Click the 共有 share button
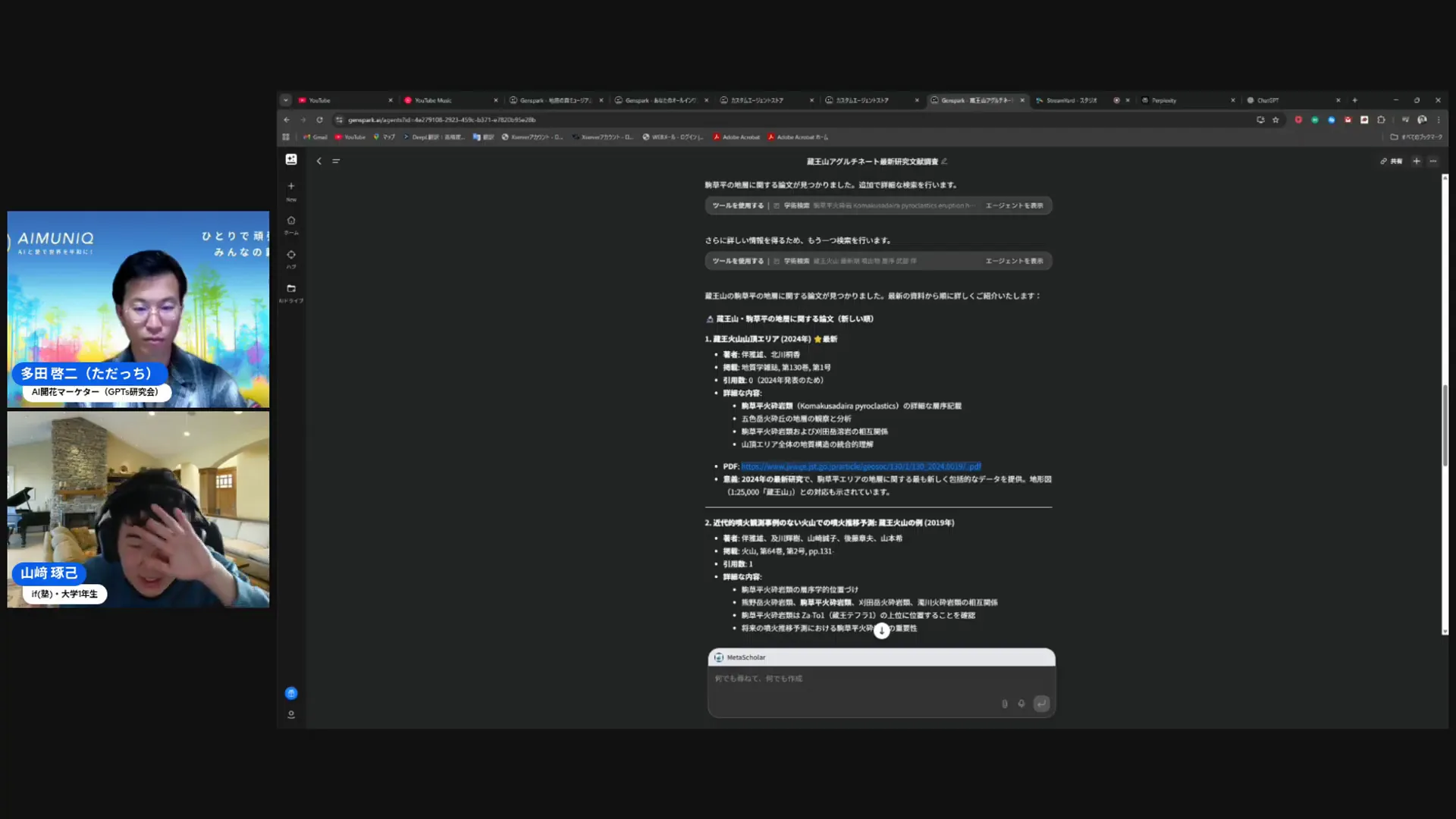 click(1392, 161)
